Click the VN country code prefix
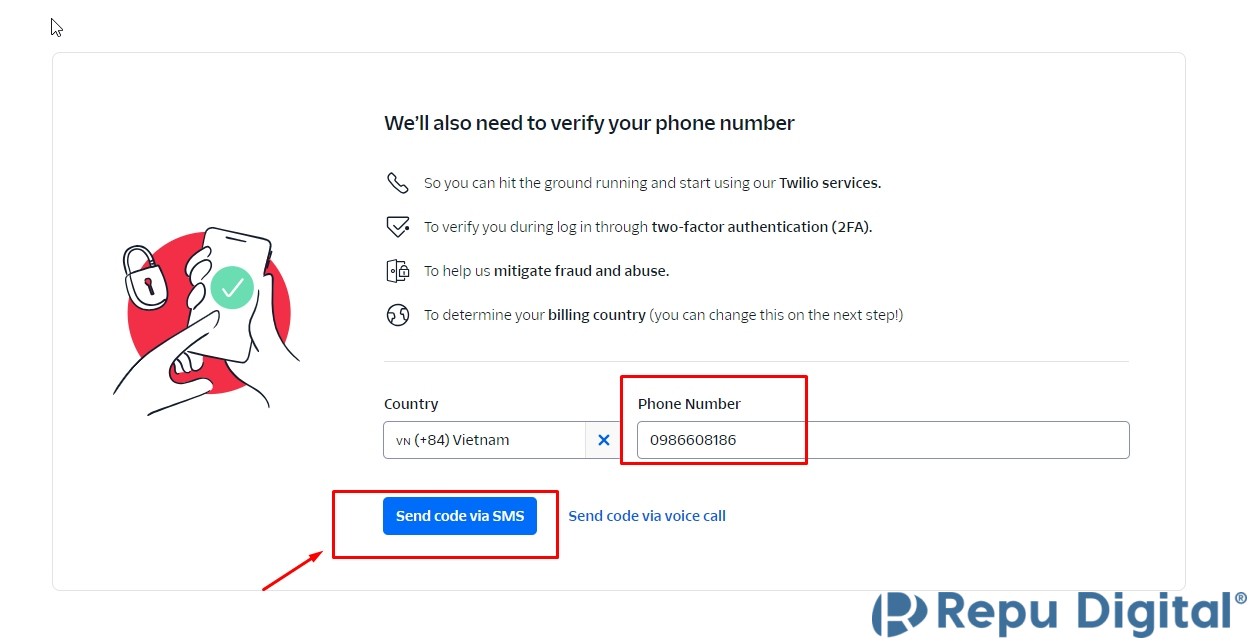 [403, 441]
